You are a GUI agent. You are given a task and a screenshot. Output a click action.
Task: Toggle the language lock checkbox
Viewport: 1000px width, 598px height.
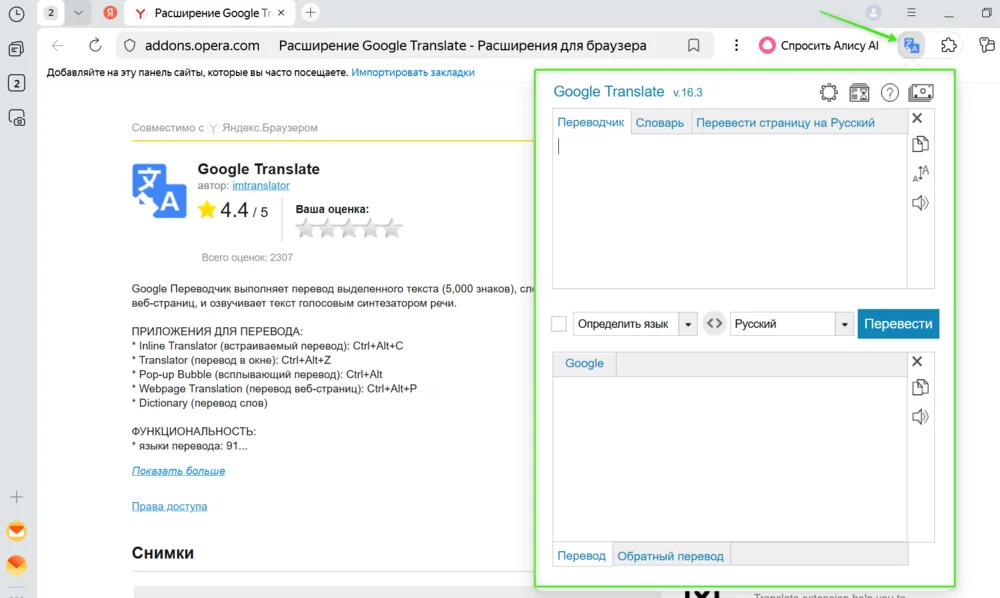coord(559,324)
